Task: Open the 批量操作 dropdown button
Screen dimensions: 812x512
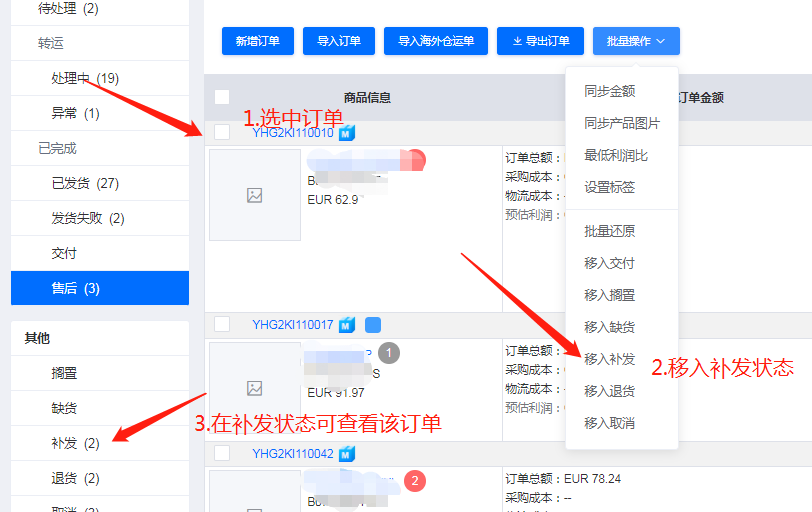Action: tap(636, 41)
